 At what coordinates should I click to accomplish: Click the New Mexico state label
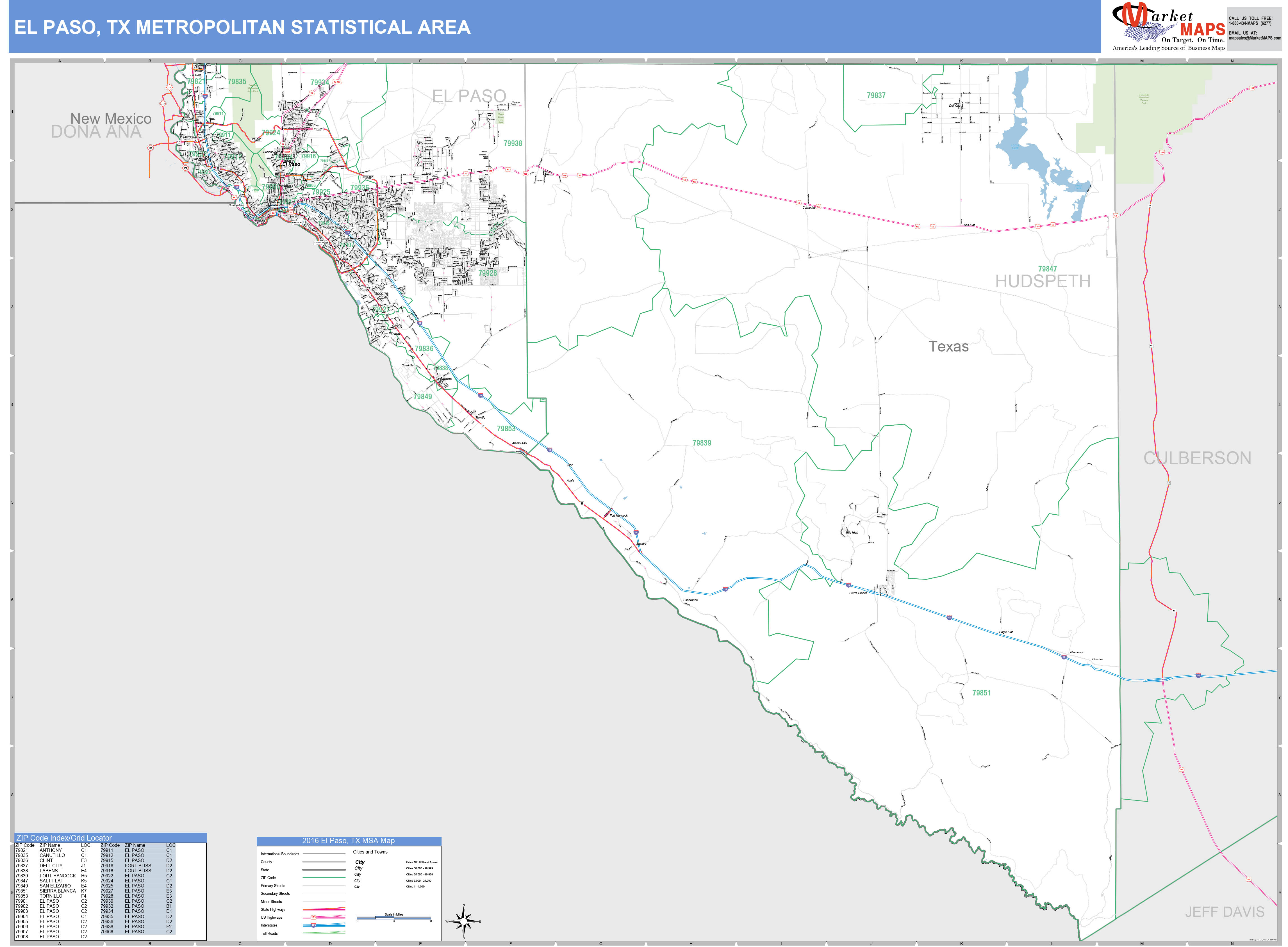111,119
